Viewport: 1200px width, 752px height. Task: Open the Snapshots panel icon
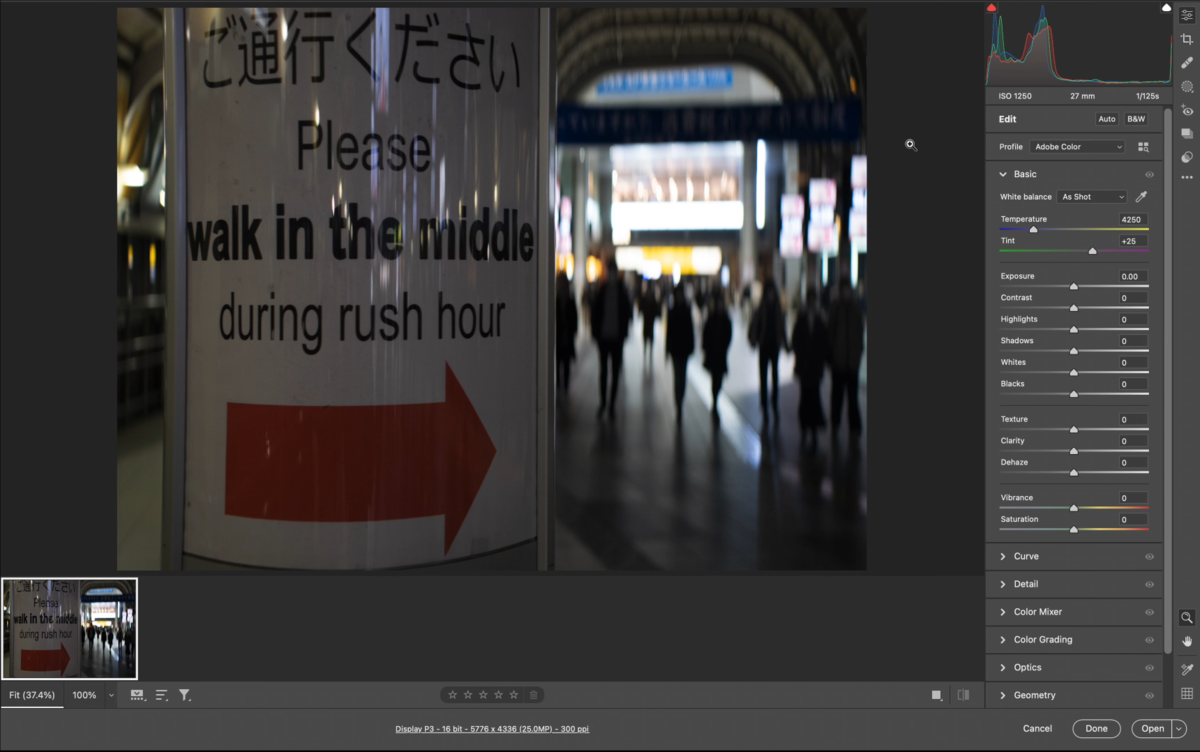[x=1187, y=134]
